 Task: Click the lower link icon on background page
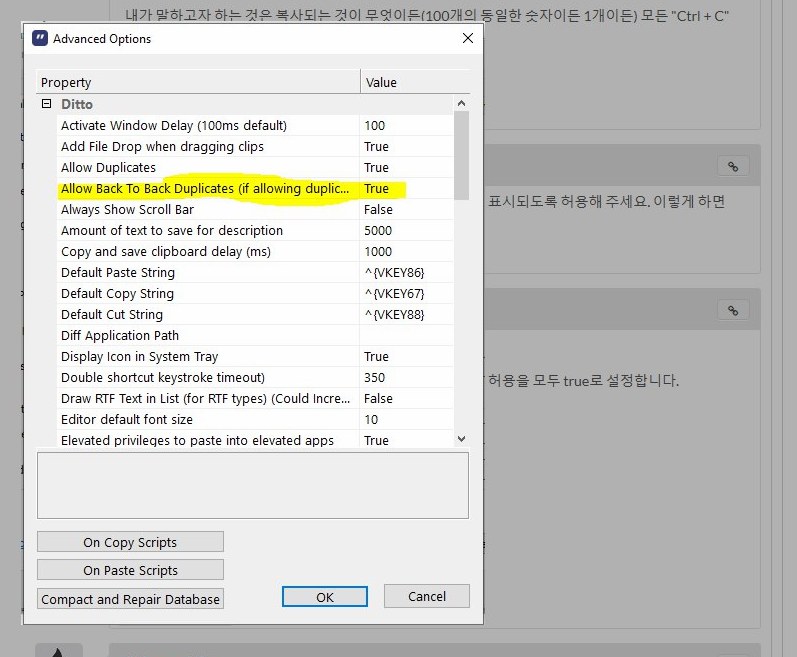(733, 310)
